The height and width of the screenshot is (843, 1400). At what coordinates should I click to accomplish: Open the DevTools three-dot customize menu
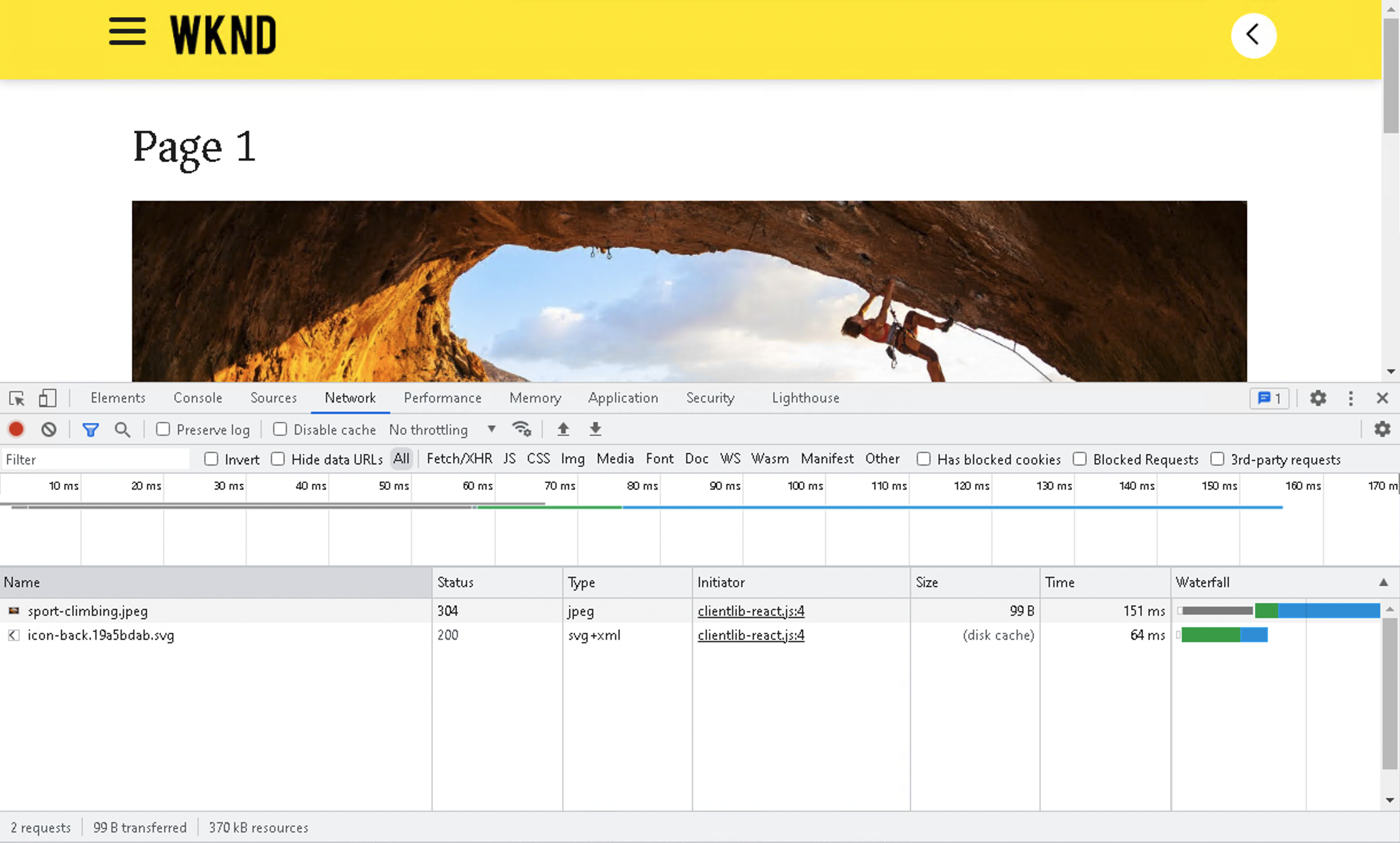(1351, 398)
